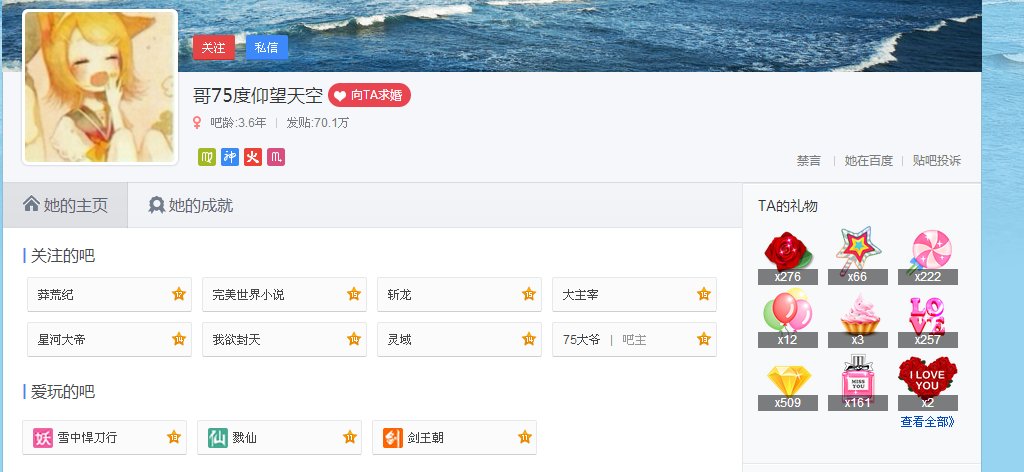Click the yellow diamond gift x509
Viewport: 1024px width, 472px height.
point(788,383)
